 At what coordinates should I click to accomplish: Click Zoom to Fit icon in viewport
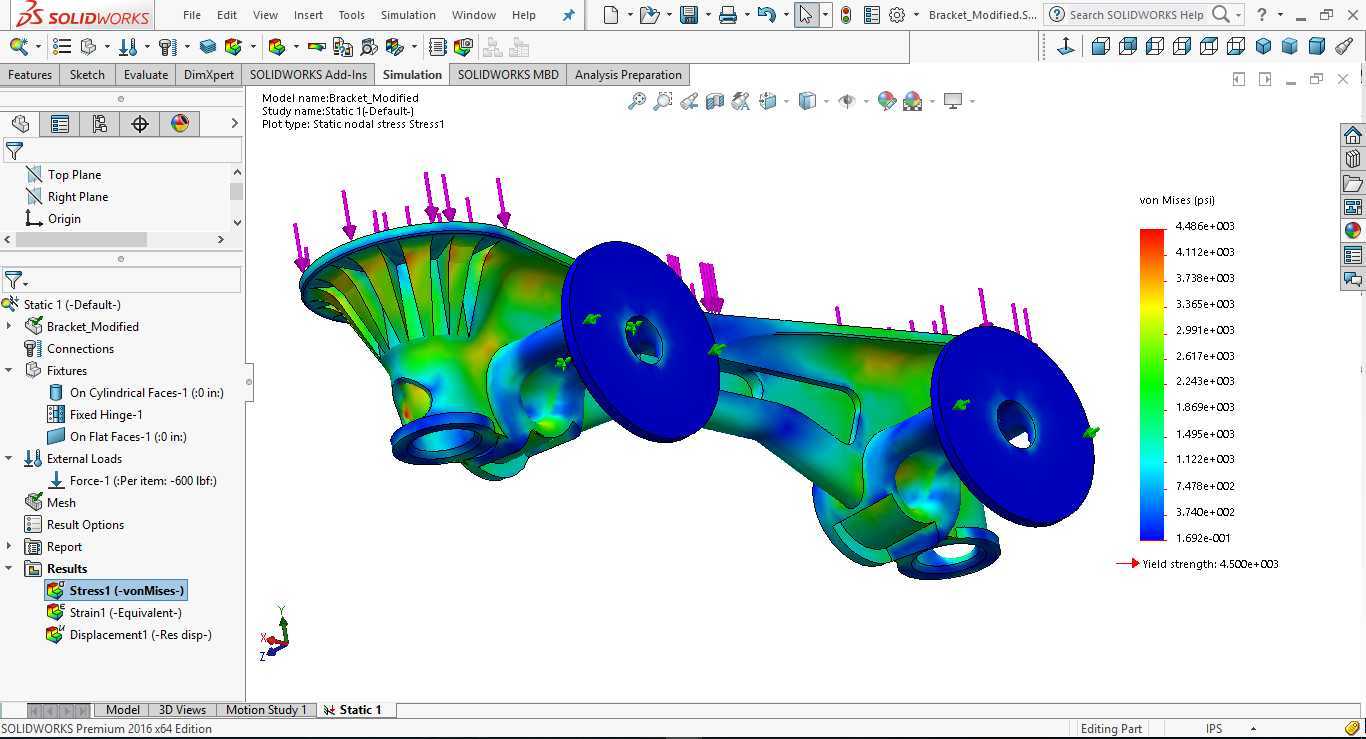click(637, 101)
